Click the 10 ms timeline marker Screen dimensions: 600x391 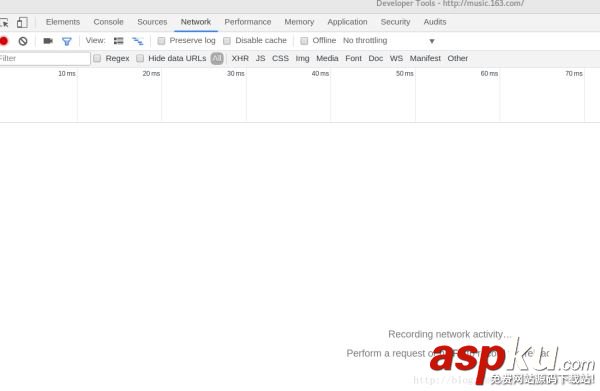[67, 73]
